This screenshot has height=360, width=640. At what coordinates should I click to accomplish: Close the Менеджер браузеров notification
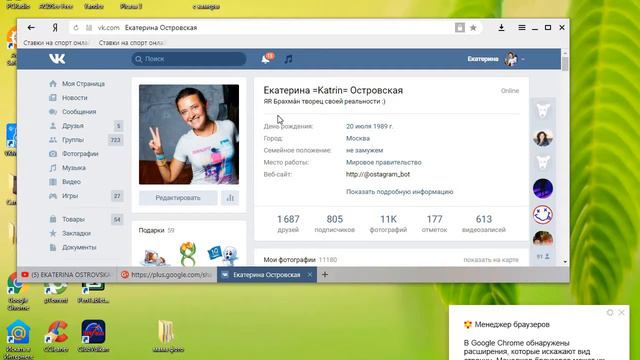(x=621, y=313)
